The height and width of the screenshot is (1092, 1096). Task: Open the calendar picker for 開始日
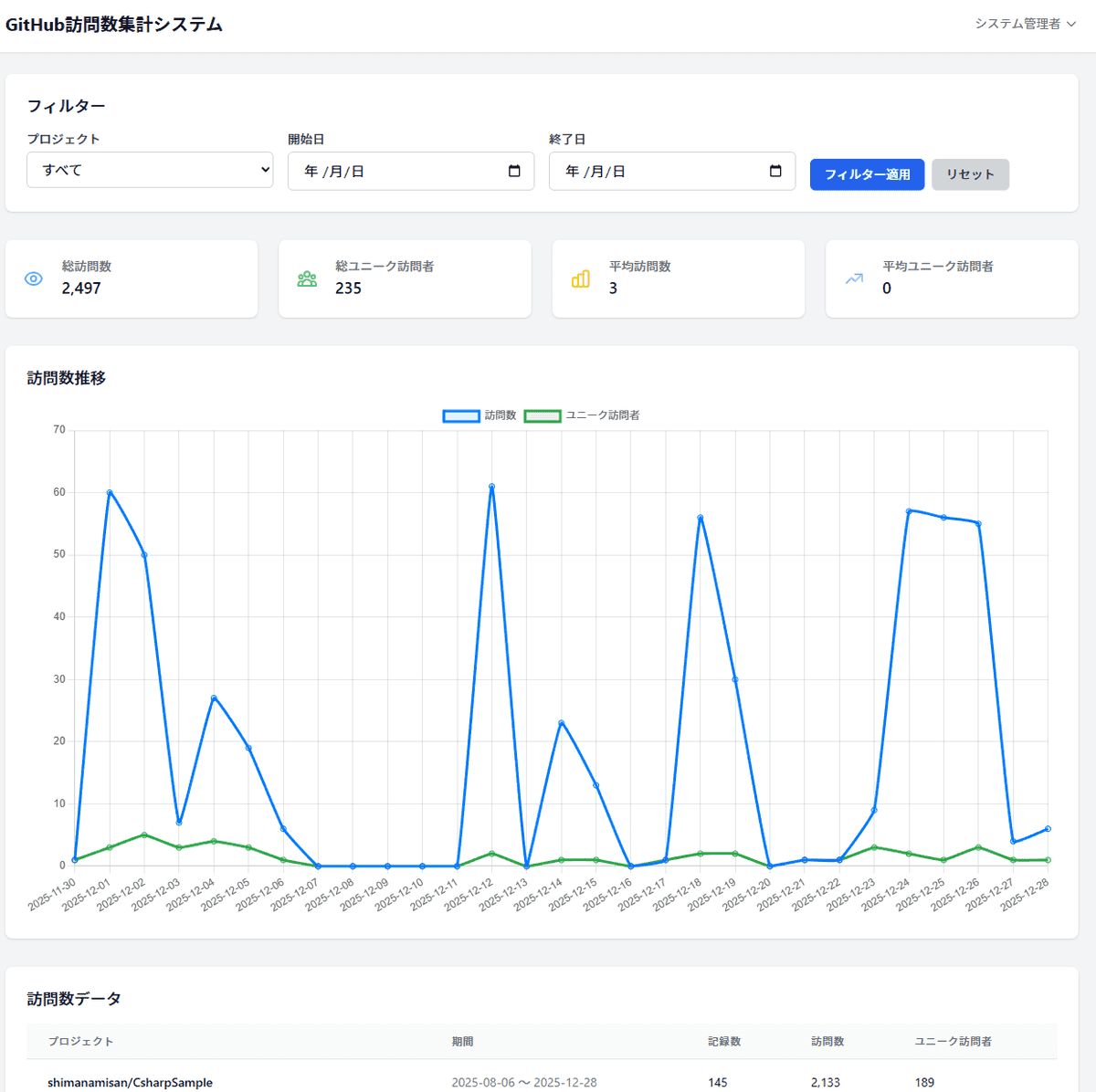click(x=511, y=171)
